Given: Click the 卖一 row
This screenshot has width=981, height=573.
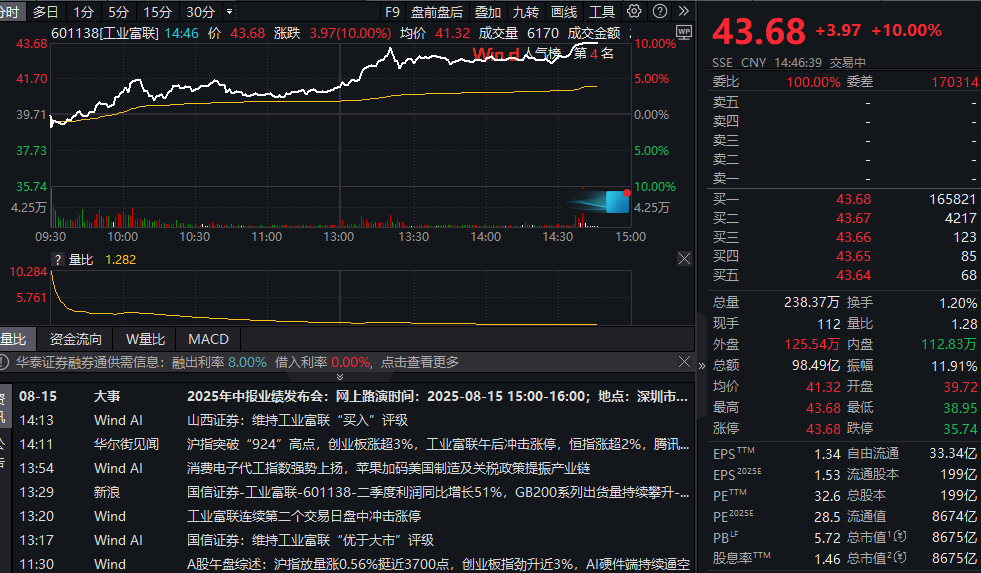Looking at the screenshot, I should coord(844,178).
